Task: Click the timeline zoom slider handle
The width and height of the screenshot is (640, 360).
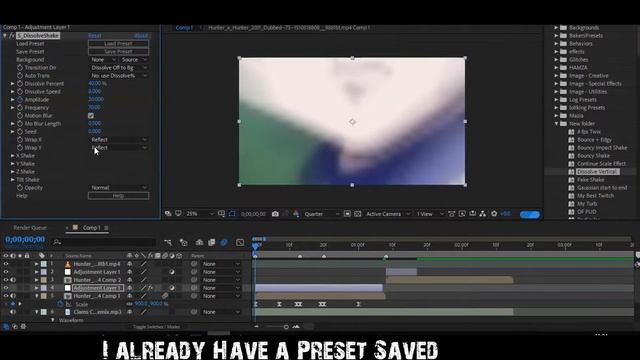Action: 286,327
